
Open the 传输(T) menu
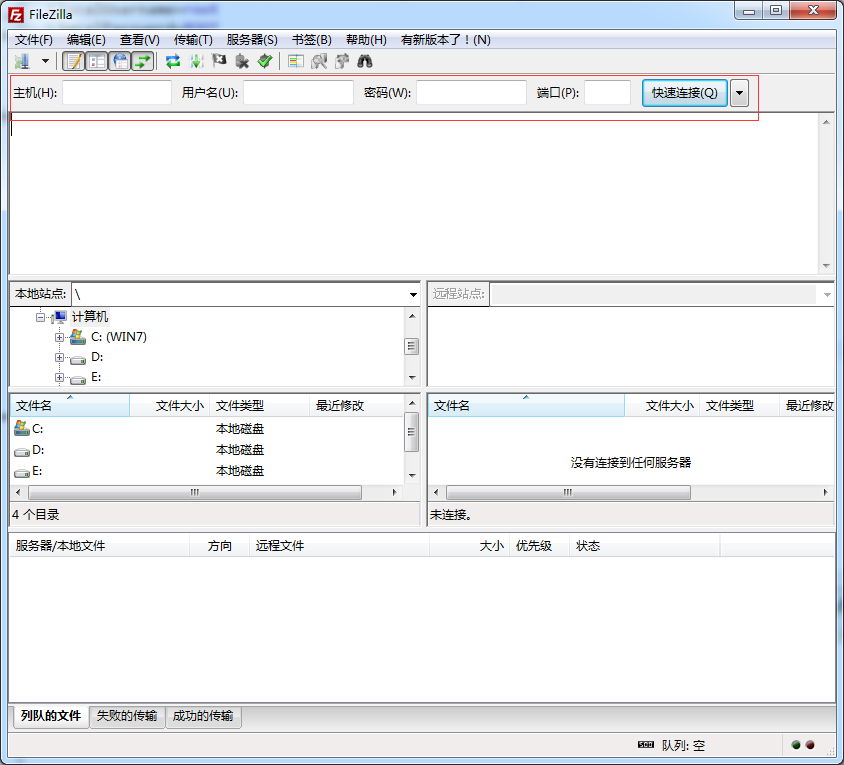193,40
